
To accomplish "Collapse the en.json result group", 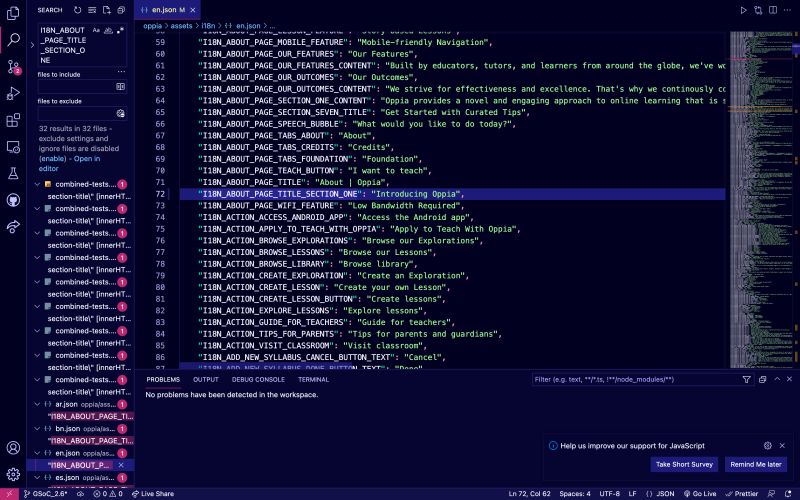I will tap(37, 453).
